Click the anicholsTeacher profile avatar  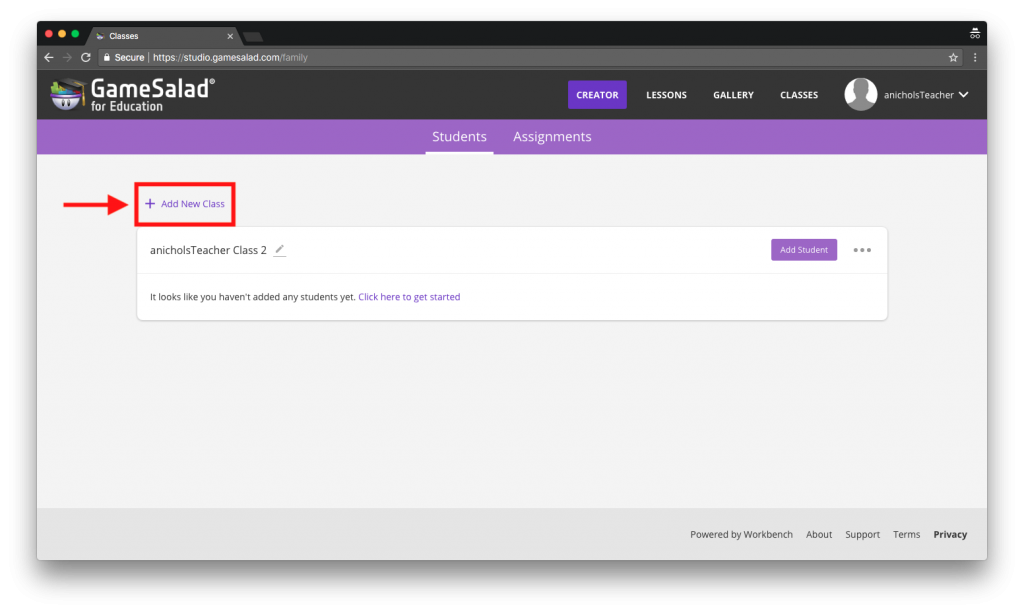(x=860, y=95)
